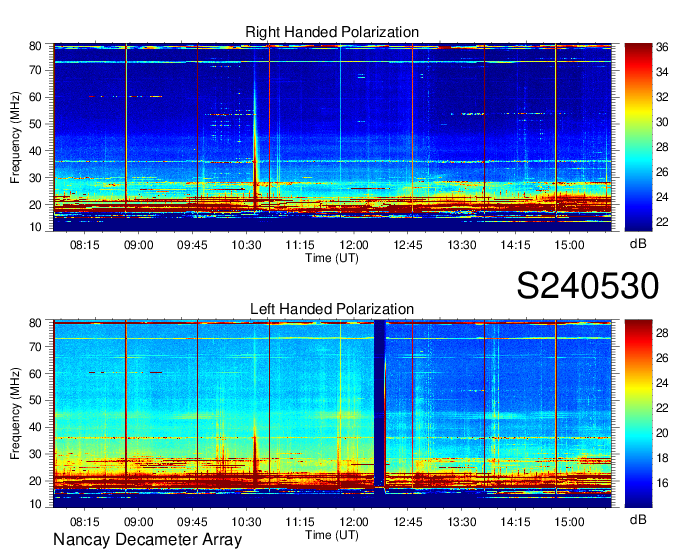The height and width of the screenshot is (552, 680).
Task: Click the Left Handed Polarization title
Action: [x=332, y=309]
